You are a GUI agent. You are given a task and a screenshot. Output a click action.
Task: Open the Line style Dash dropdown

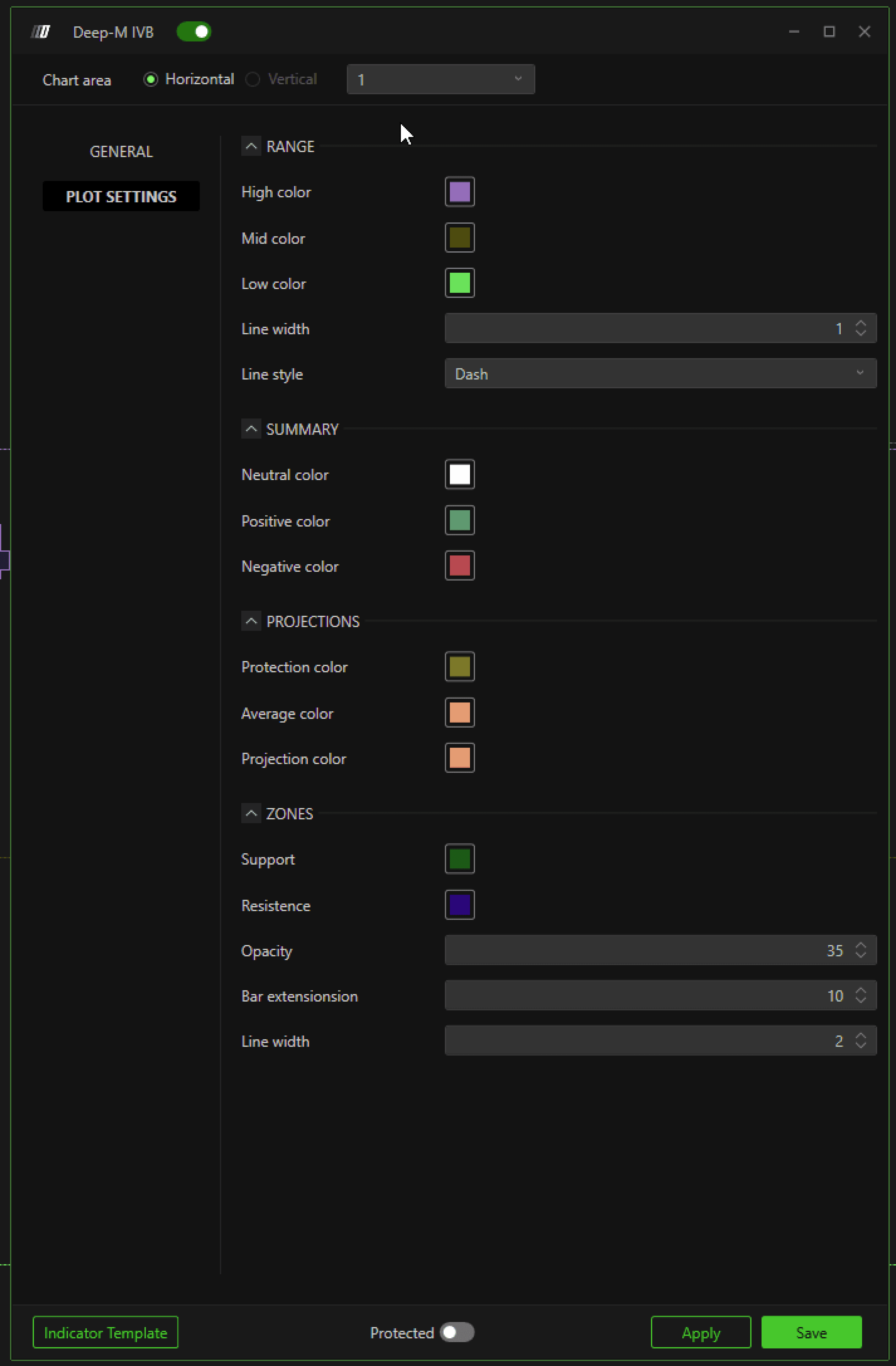(x=660, y=374)
